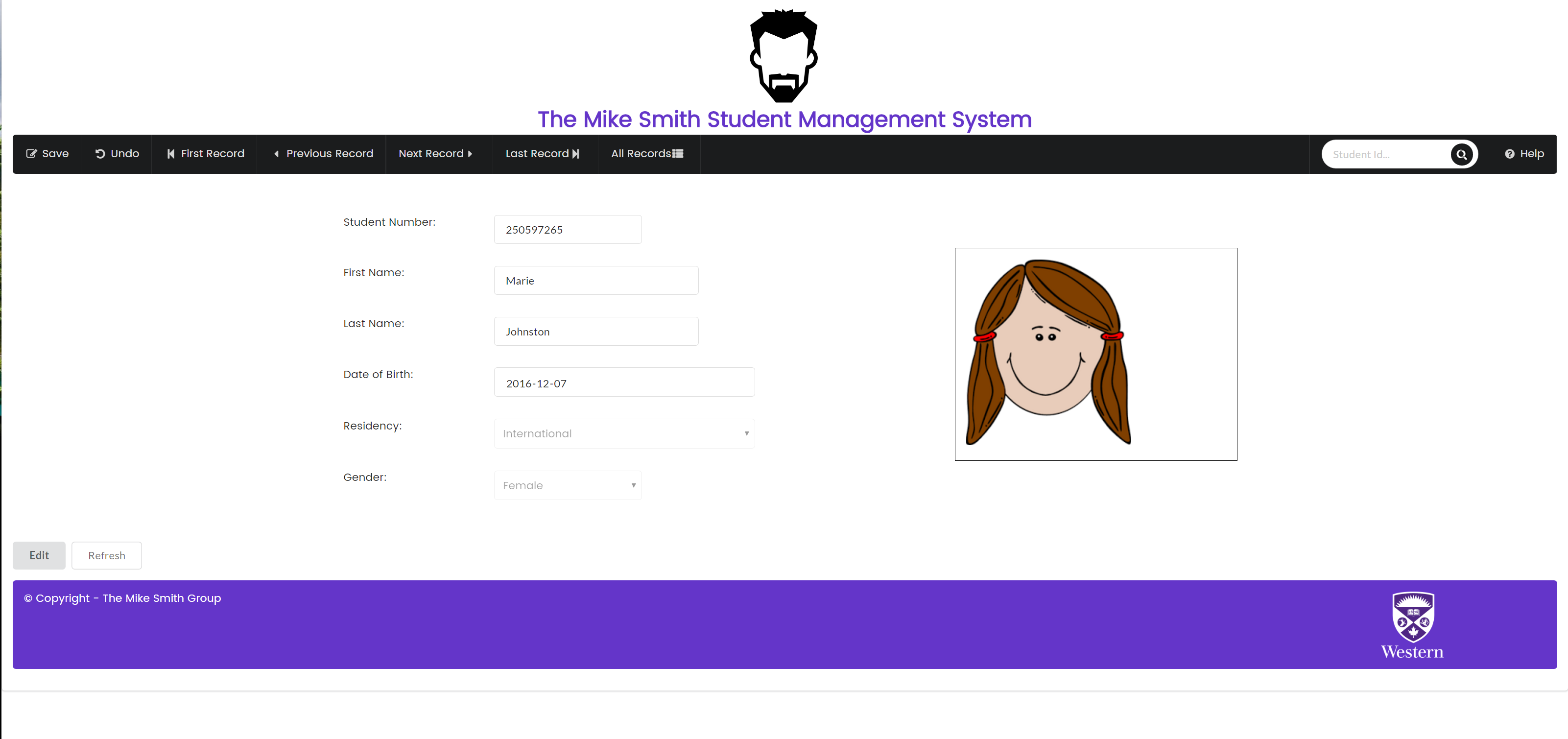
Task: Click the student portrait image
Action: [x=1095, y=354]
